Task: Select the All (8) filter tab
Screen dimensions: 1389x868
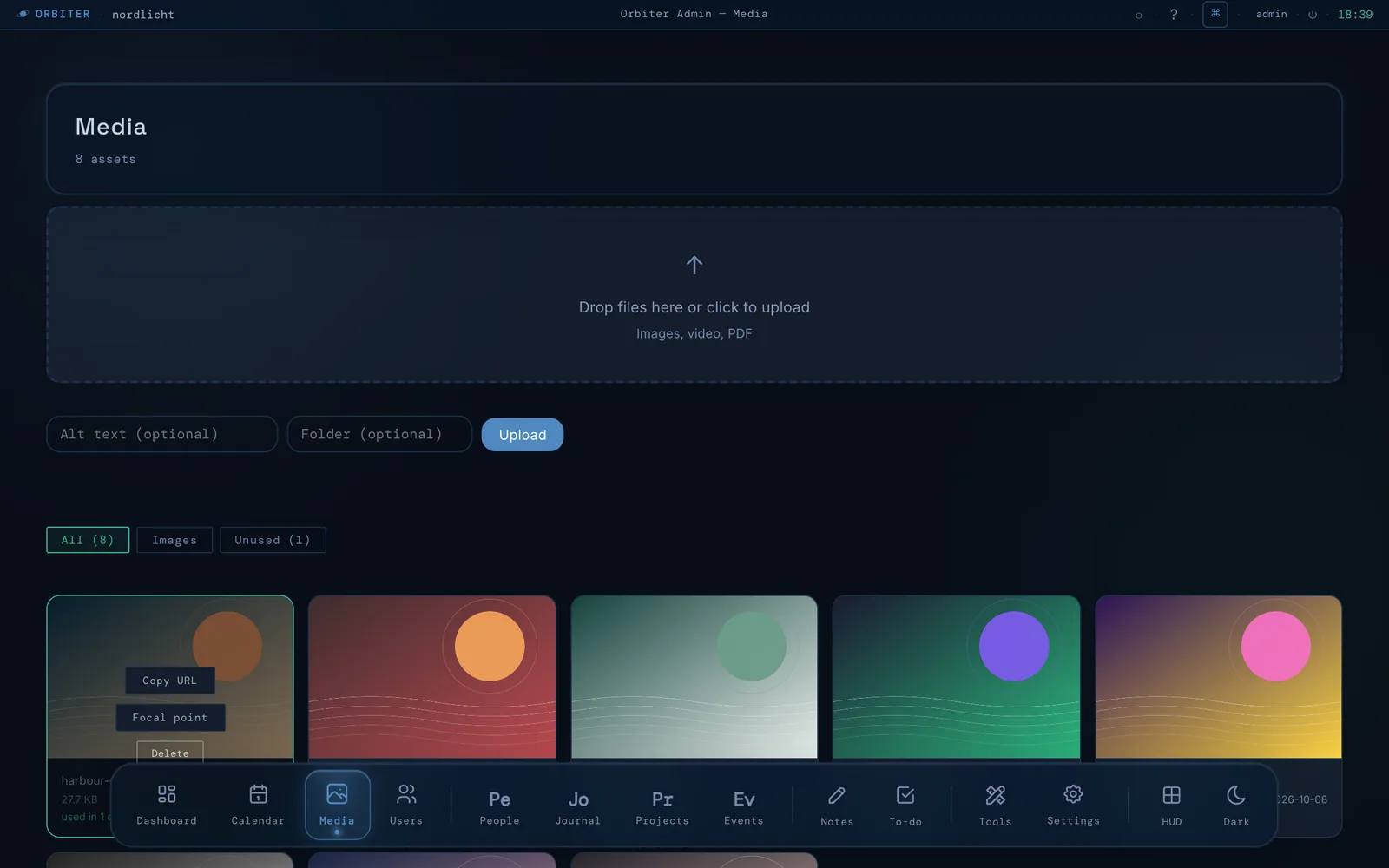Action: click(88, 540)
